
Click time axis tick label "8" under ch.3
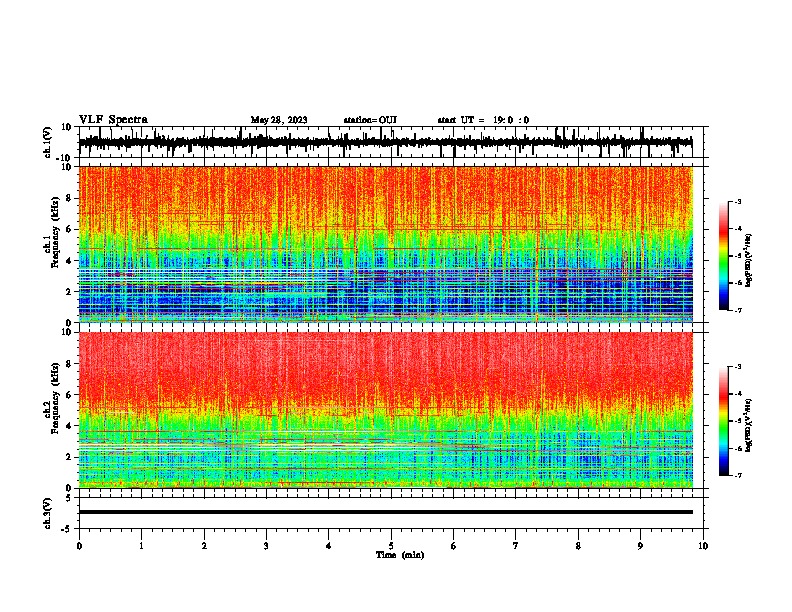tap(578, 546)
